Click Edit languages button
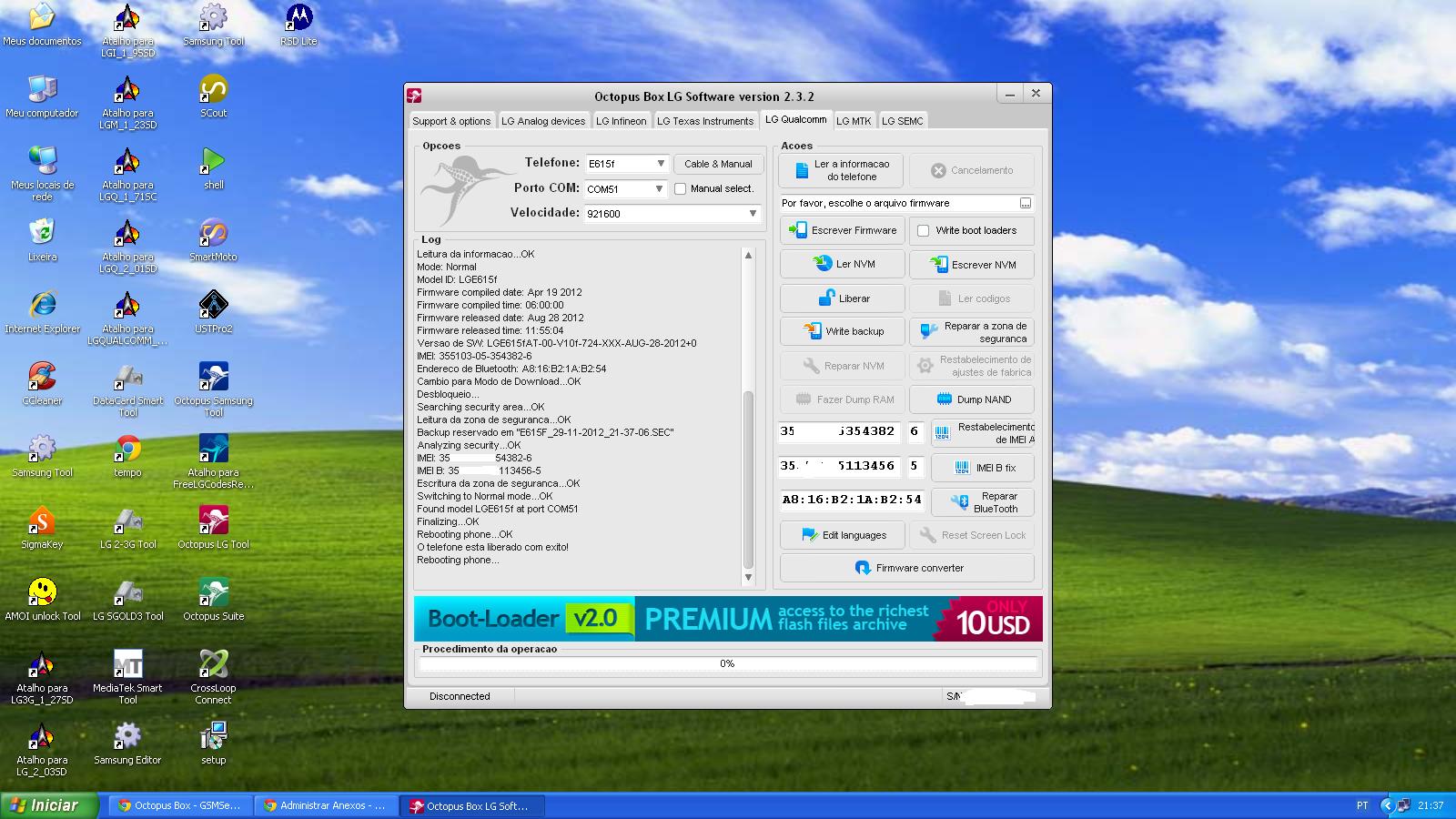This screenshot has width=1456, height=819. 843,535
